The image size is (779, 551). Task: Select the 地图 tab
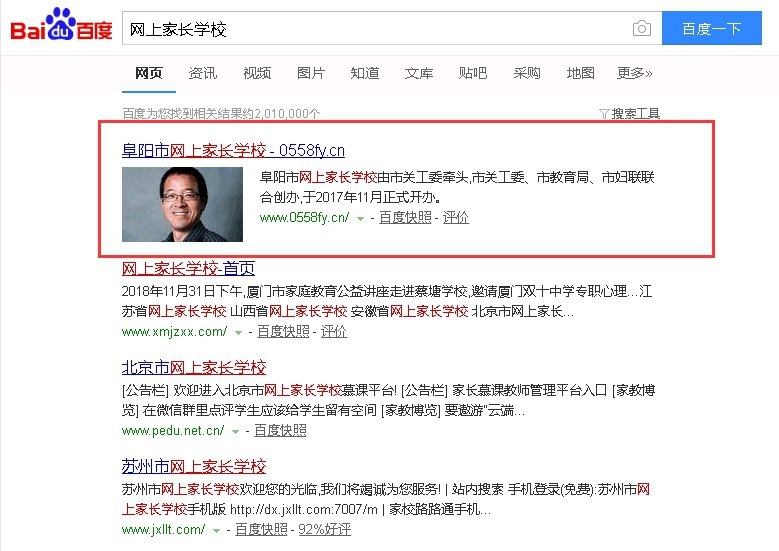pyautogui.click(x=580, y=73)
